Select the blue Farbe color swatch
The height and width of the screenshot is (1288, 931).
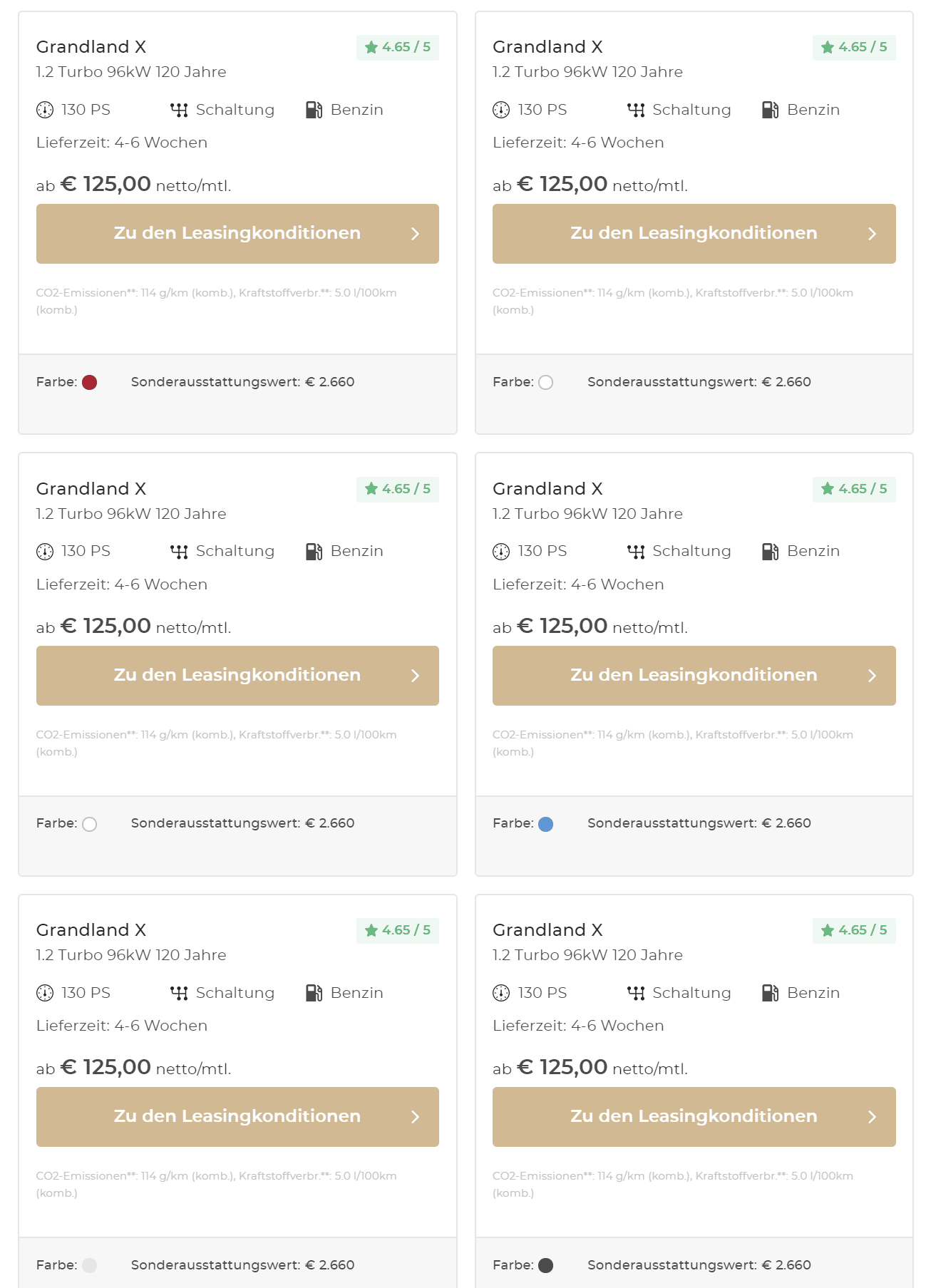(546, 824)
